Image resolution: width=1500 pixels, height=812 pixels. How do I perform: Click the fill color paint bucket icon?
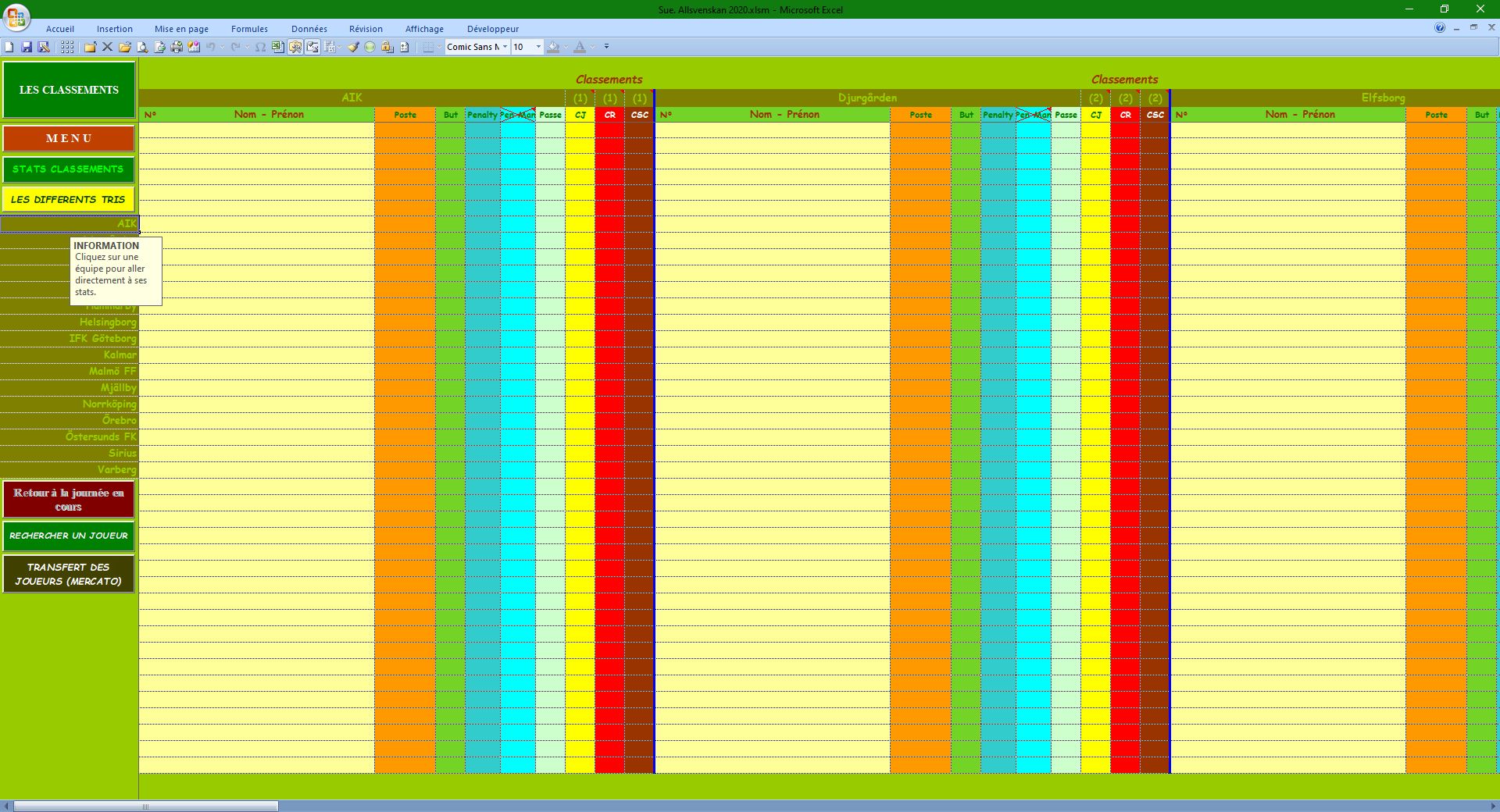pyautogui.click(x=553, y=47)
